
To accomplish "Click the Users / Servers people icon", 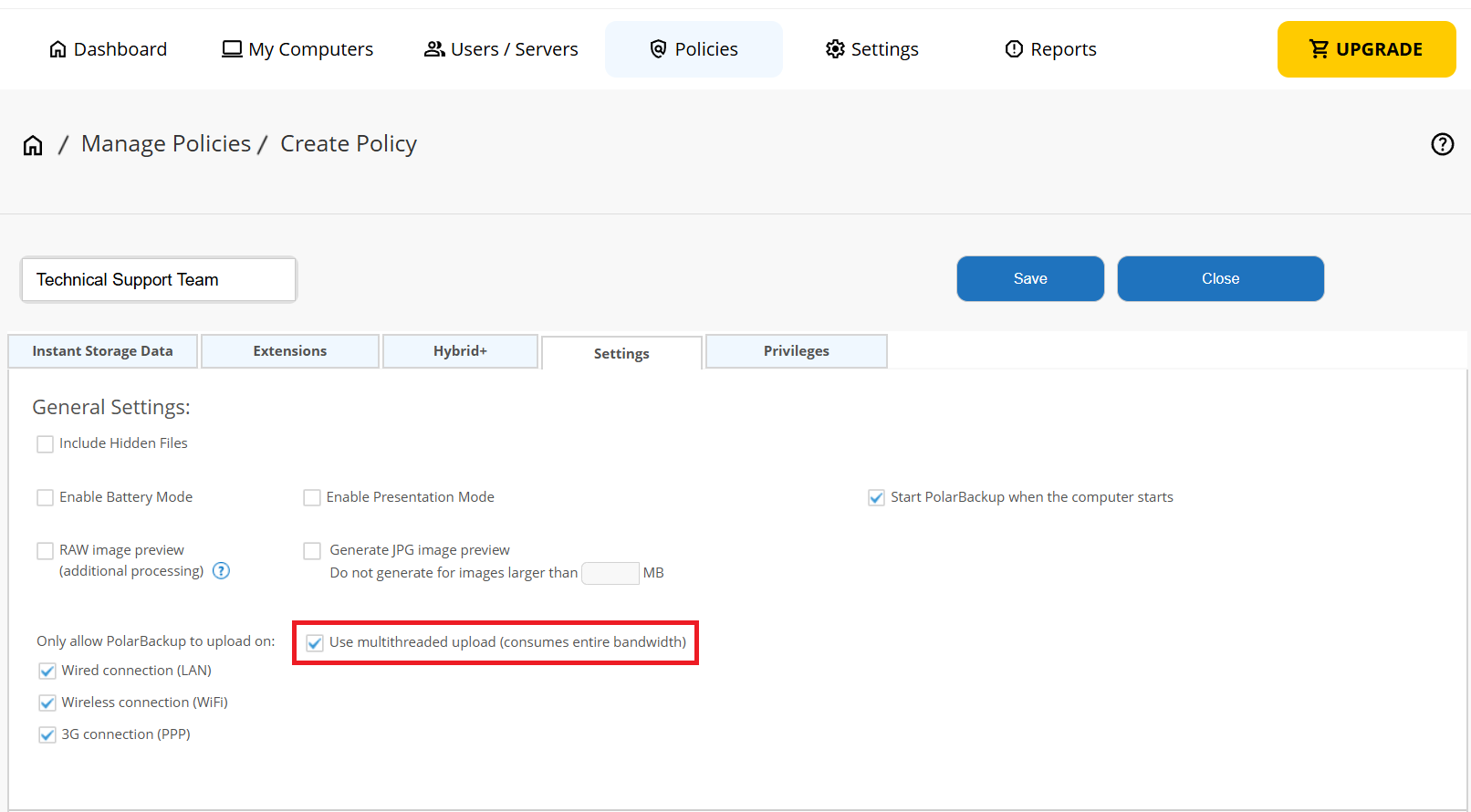I will tap(434, 49).
